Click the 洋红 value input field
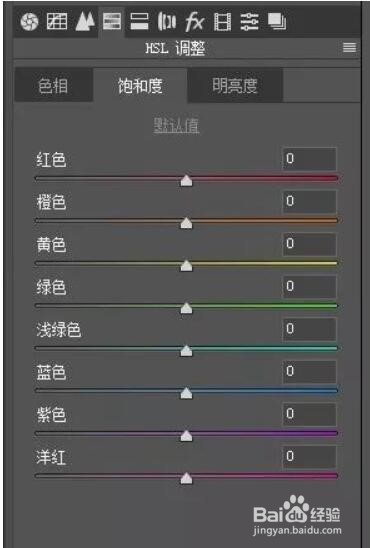Viewport: 370px width, 548px height. 309,456
